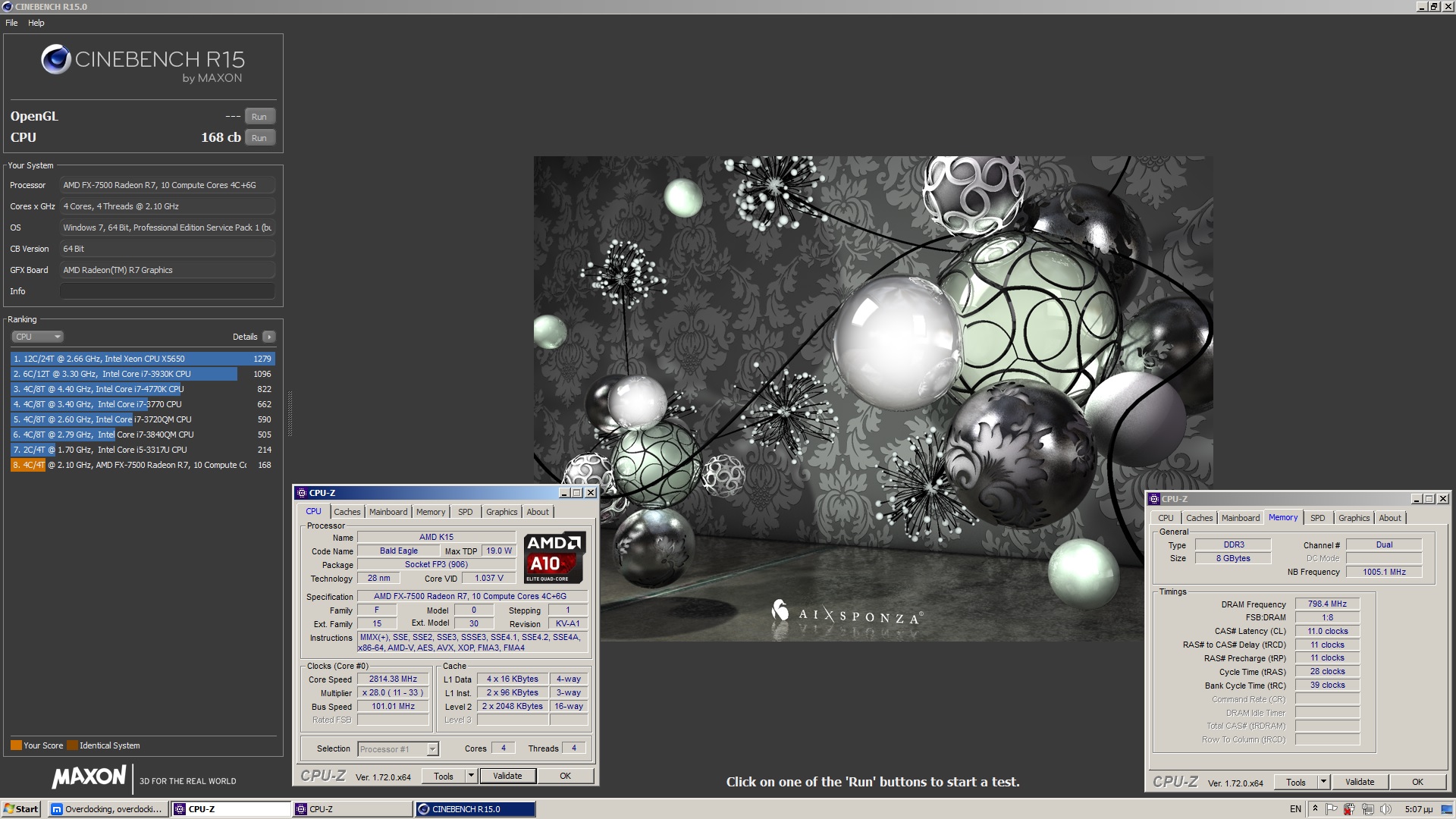Select the Core i7-3840QM ranking row
The height and width of the screenshot is (819, 1456).
pos(143,435)
